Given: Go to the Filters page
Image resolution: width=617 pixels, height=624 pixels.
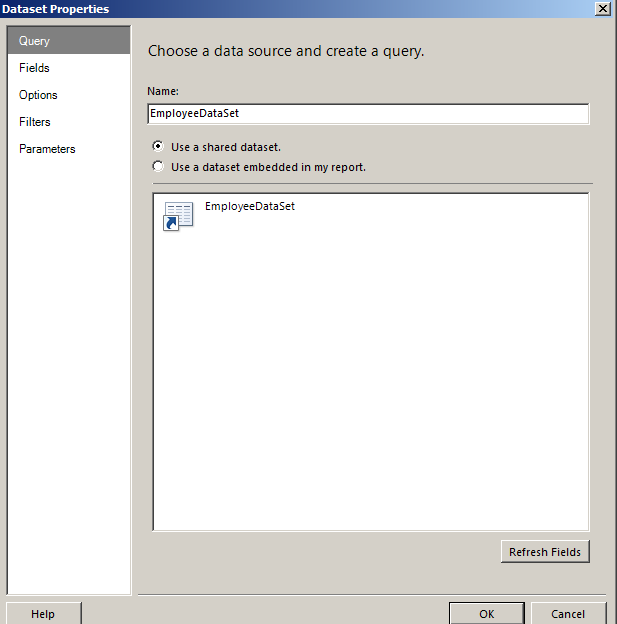Looking at the screenshot, I should [x=68, y=122].
